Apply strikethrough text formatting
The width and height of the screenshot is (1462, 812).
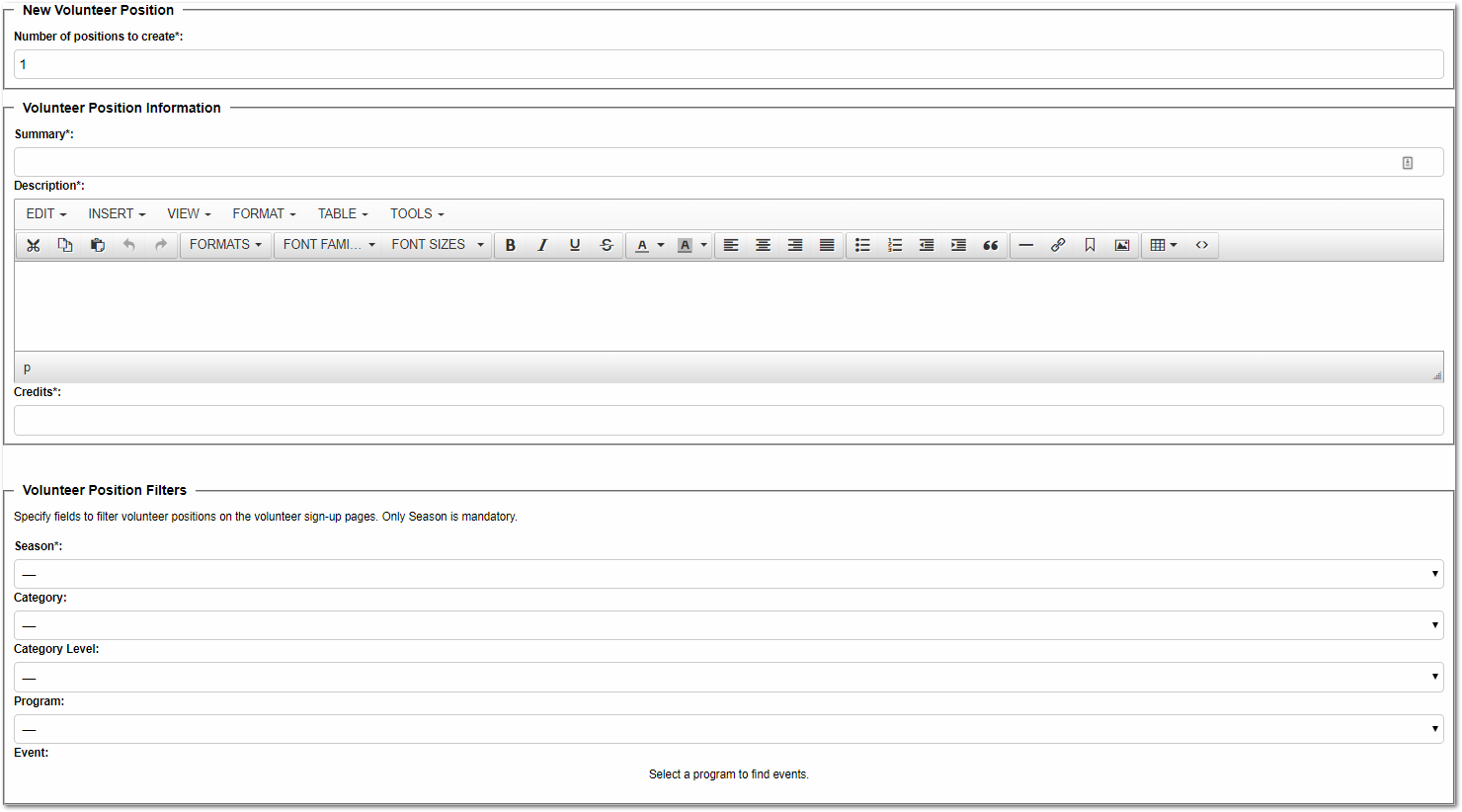(x=607, y=245)
